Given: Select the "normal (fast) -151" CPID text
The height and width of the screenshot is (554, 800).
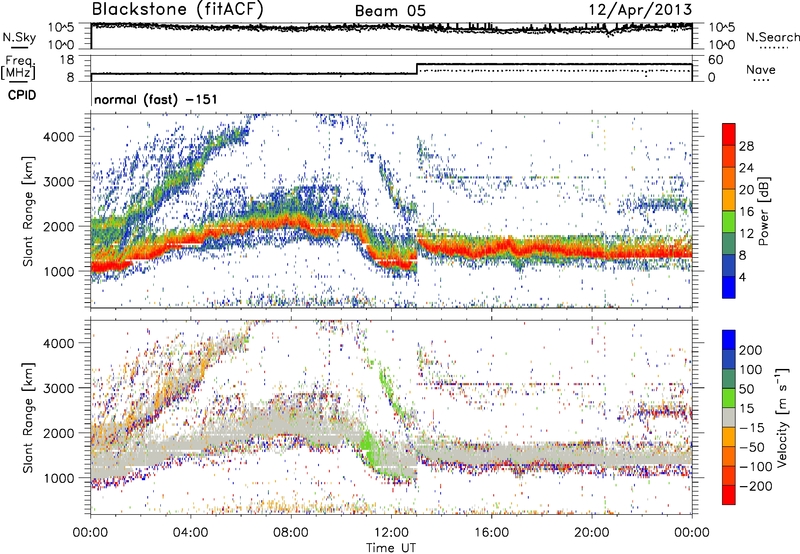Looking at the screenshot, I should [156, 99].
